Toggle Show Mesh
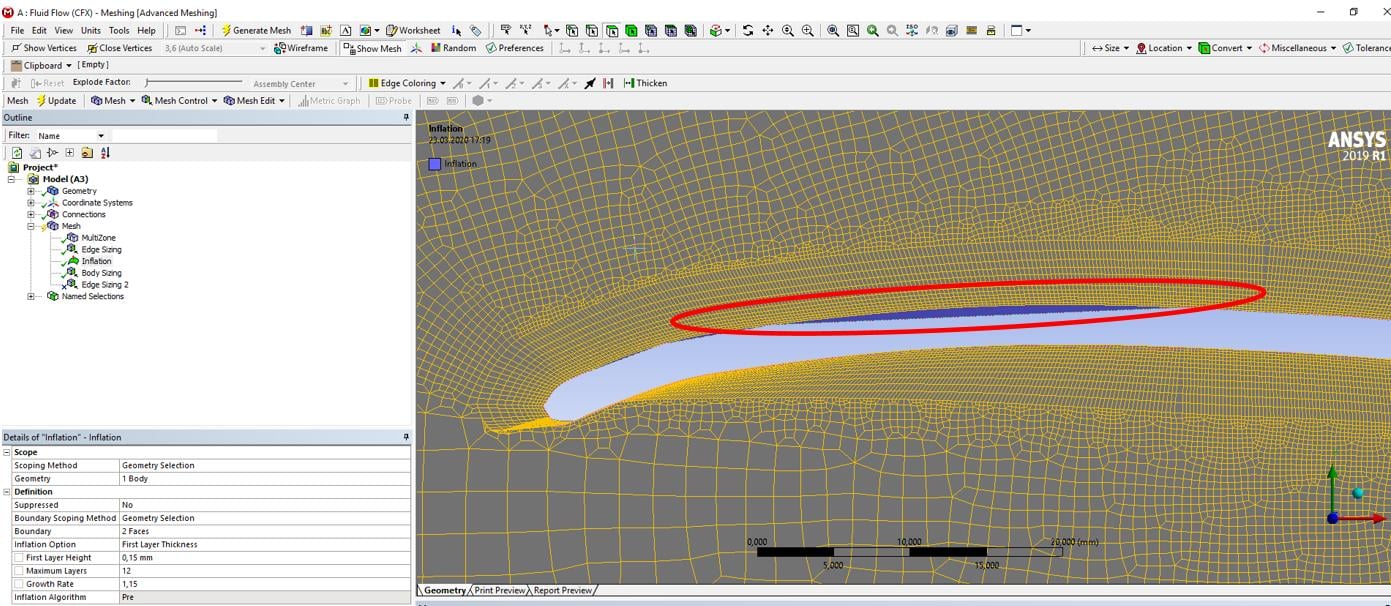Screen dimensions: 1391x606 click(373, 48)
